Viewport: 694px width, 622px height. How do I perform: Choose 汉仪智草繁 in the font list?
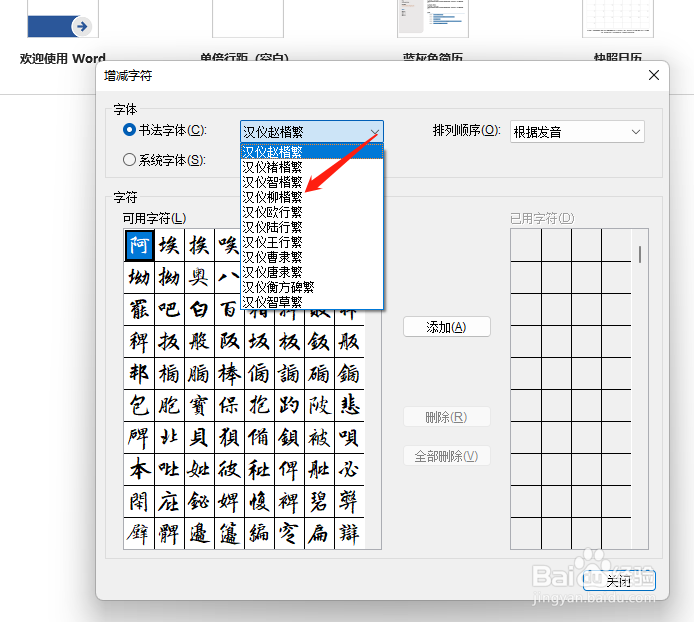pyautogui.click(x=312, y=302)
